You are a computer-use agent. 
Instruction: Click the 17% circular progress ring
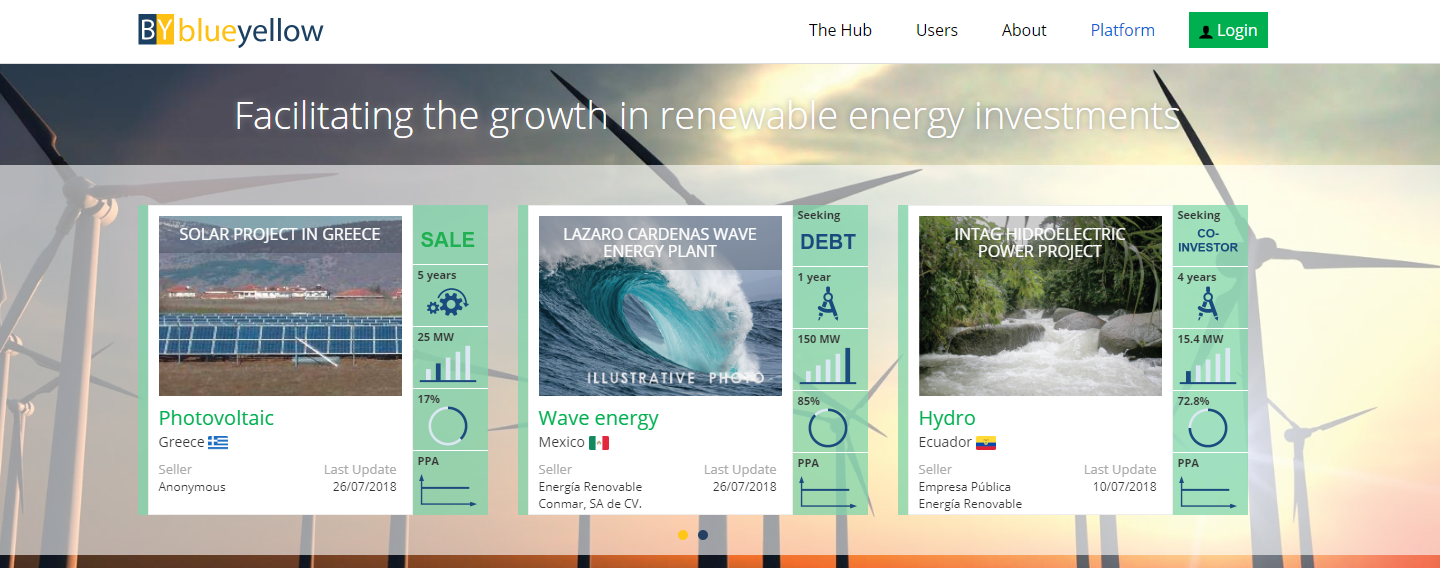pos(448,426)
